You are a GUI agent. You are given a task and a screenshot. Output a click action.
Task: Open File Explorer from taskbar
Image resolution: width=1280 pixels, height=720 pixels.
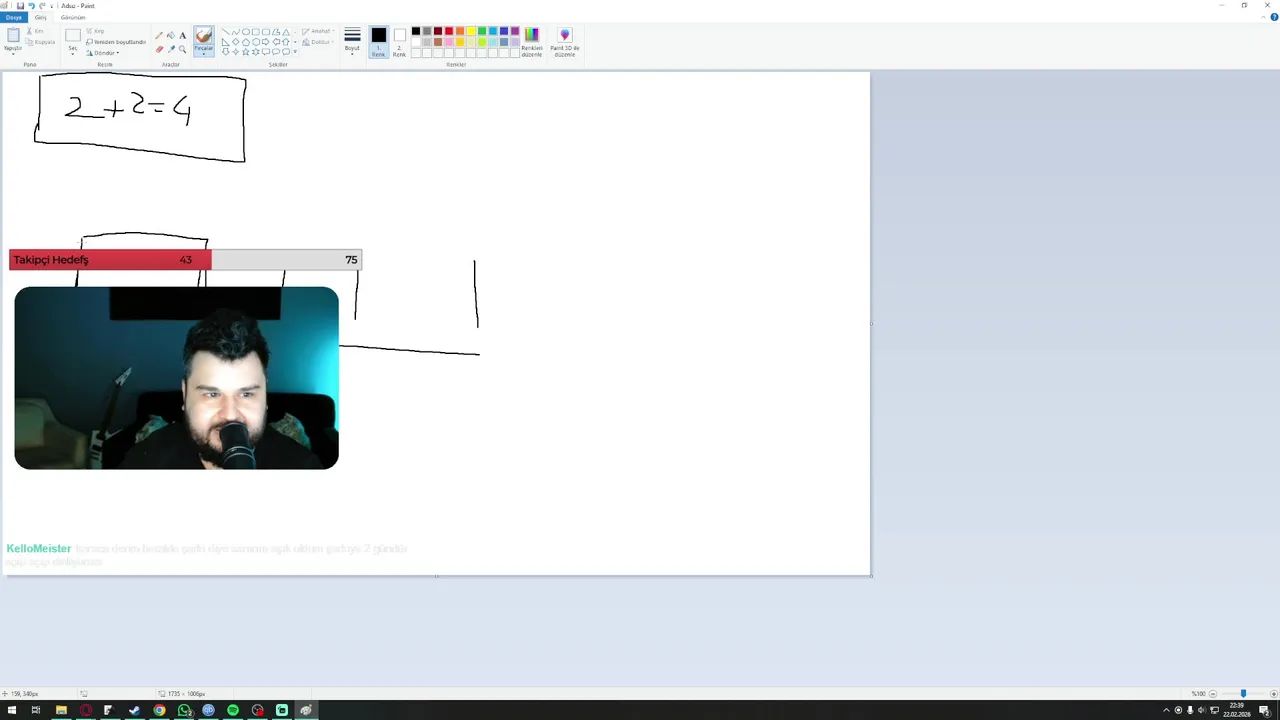(61, 710)
